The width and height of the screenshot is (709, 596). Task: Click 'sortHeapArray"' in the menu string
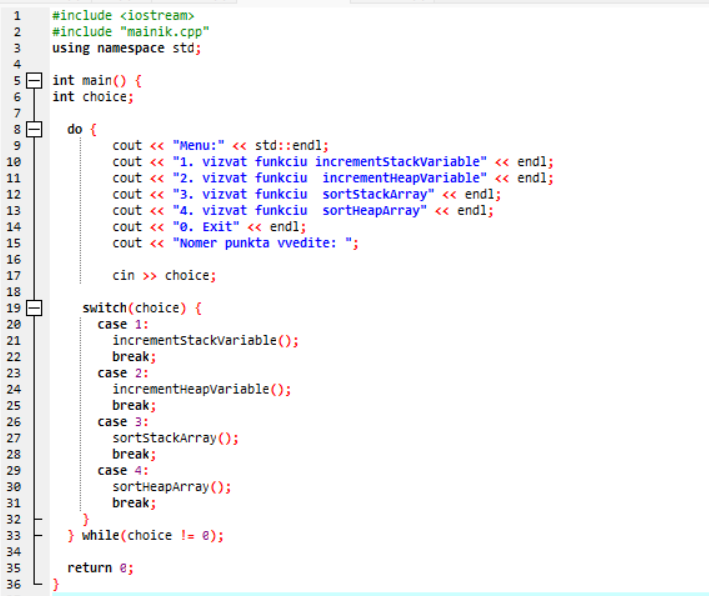374,211
